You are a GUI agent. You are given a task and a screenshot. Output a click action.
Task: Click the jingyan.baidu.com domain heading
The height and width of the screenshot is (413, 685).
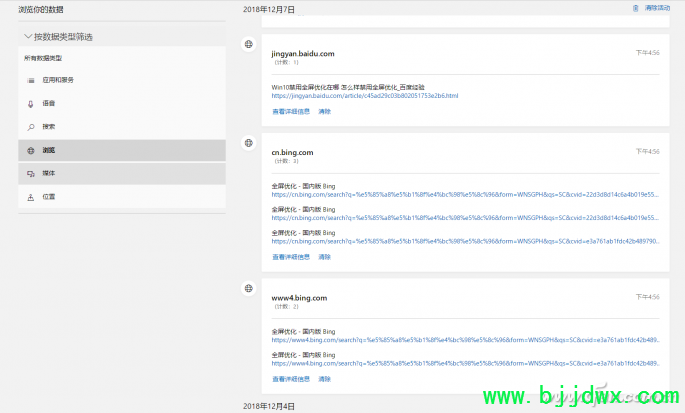(303, 54)
